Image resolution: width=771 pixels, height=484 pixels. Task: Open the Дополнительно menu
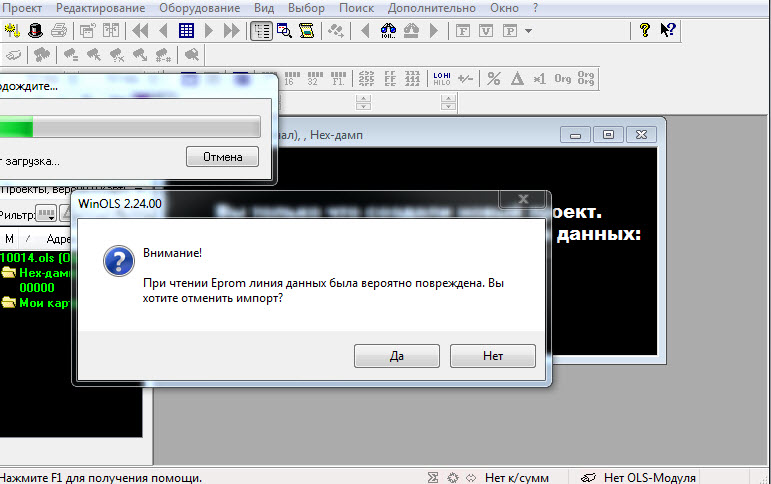click(x=432, y=8)
